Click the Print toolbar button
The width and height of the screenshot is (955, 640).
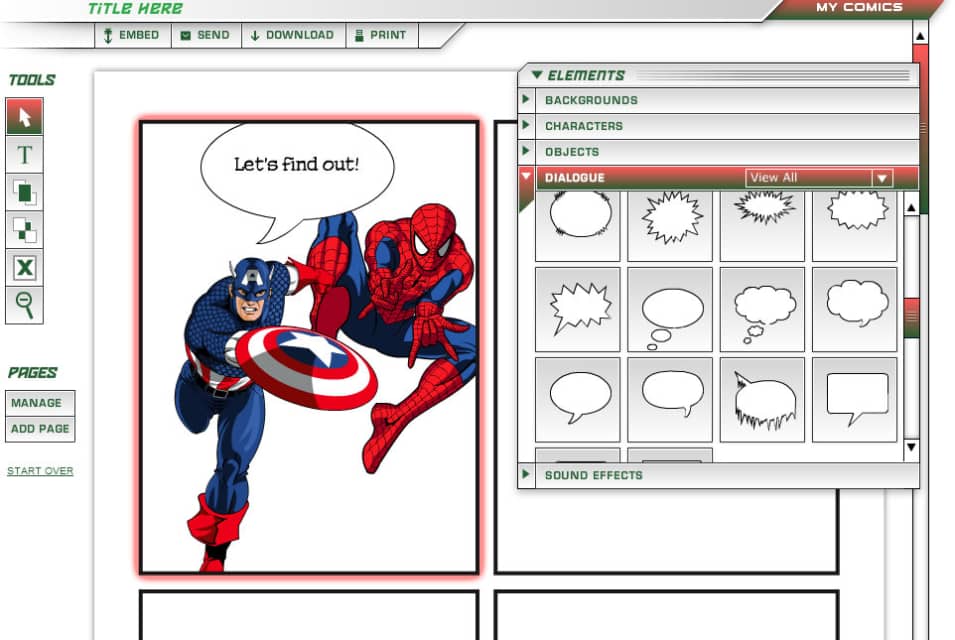click(381, 34)
